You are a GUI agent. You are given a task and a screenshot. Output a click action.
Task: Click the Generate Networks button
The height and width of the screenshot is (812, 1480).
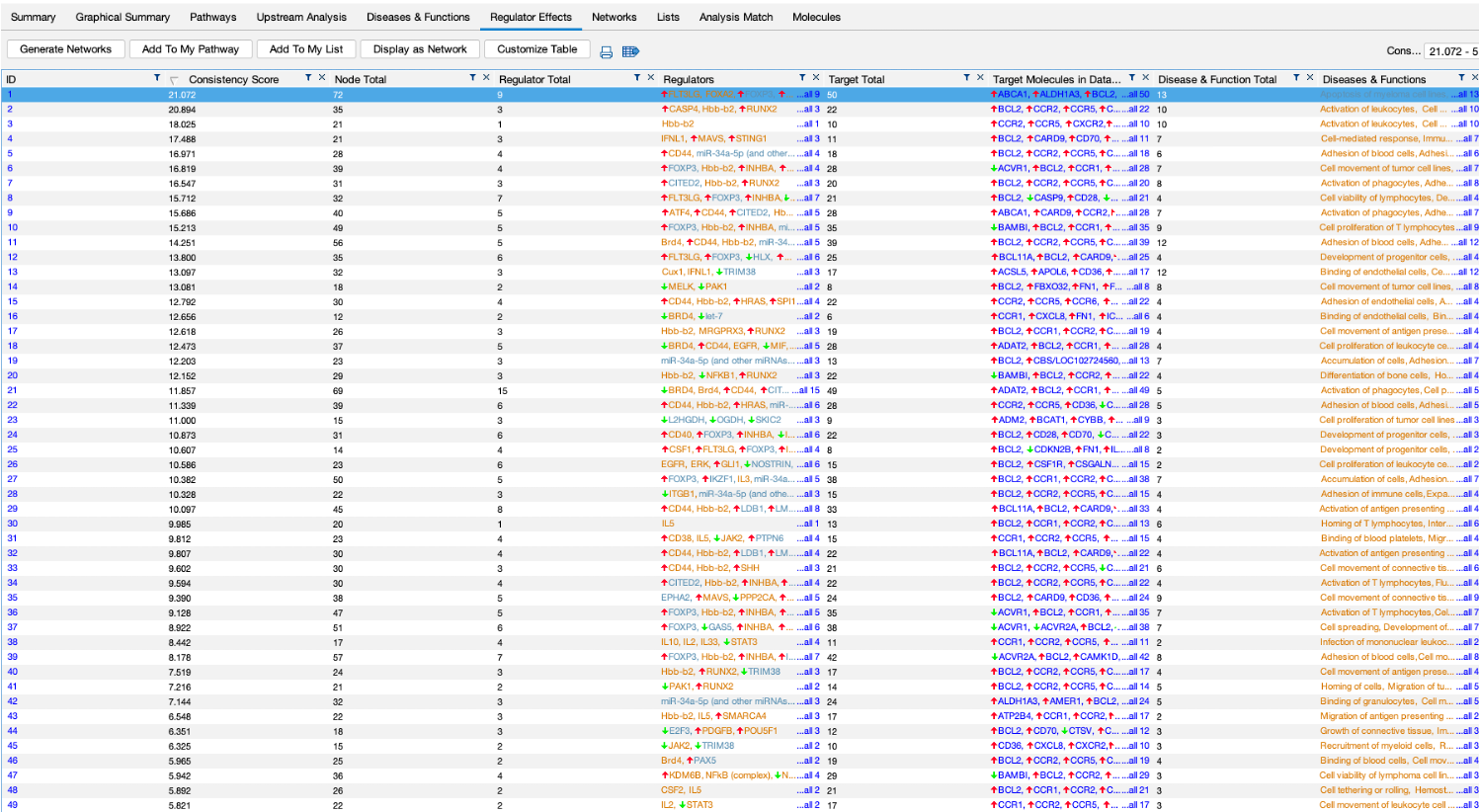tap(66, 49)
